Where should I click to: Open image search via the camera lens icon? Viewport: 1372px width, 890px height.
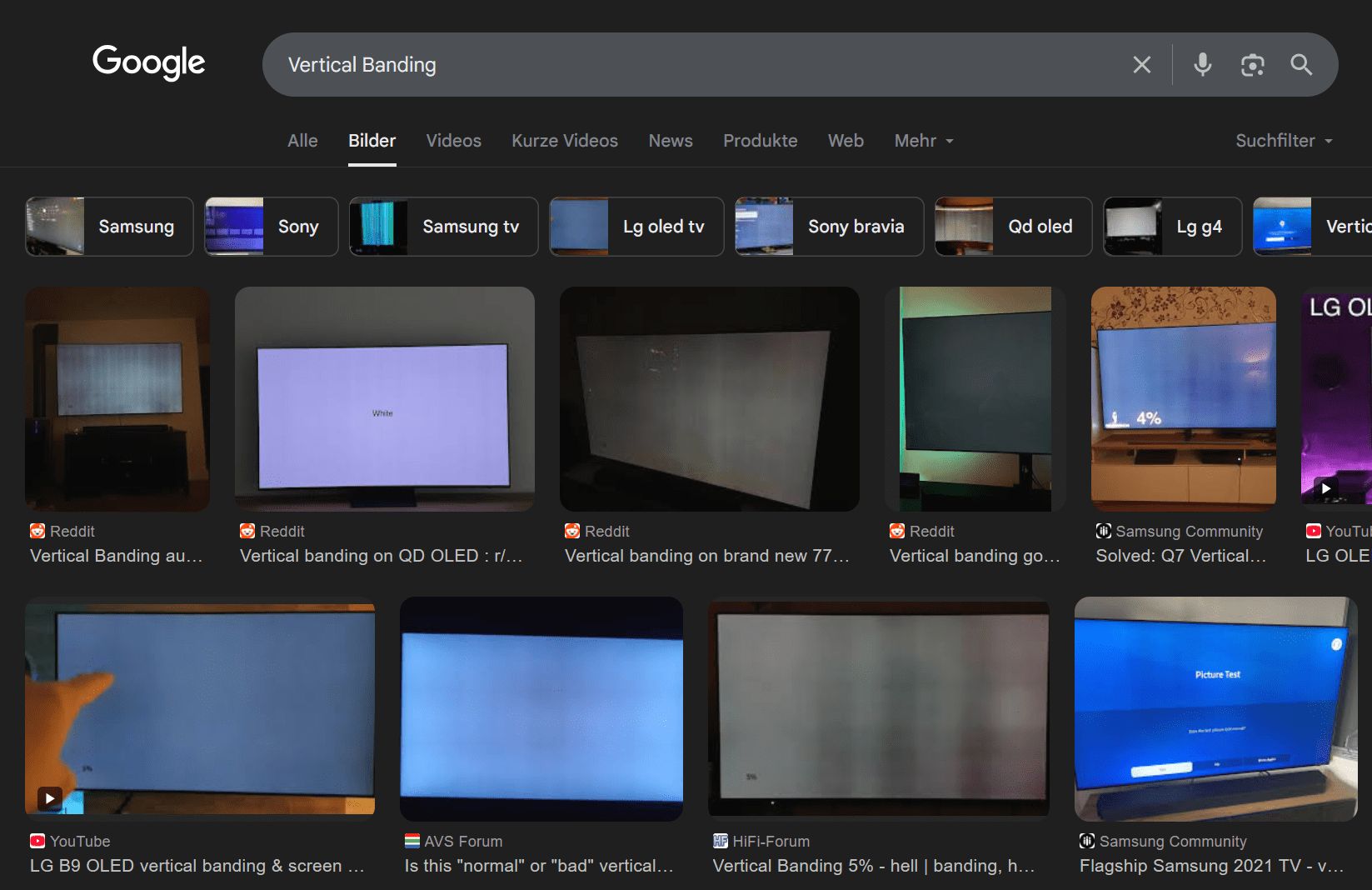pos(1252,65)
